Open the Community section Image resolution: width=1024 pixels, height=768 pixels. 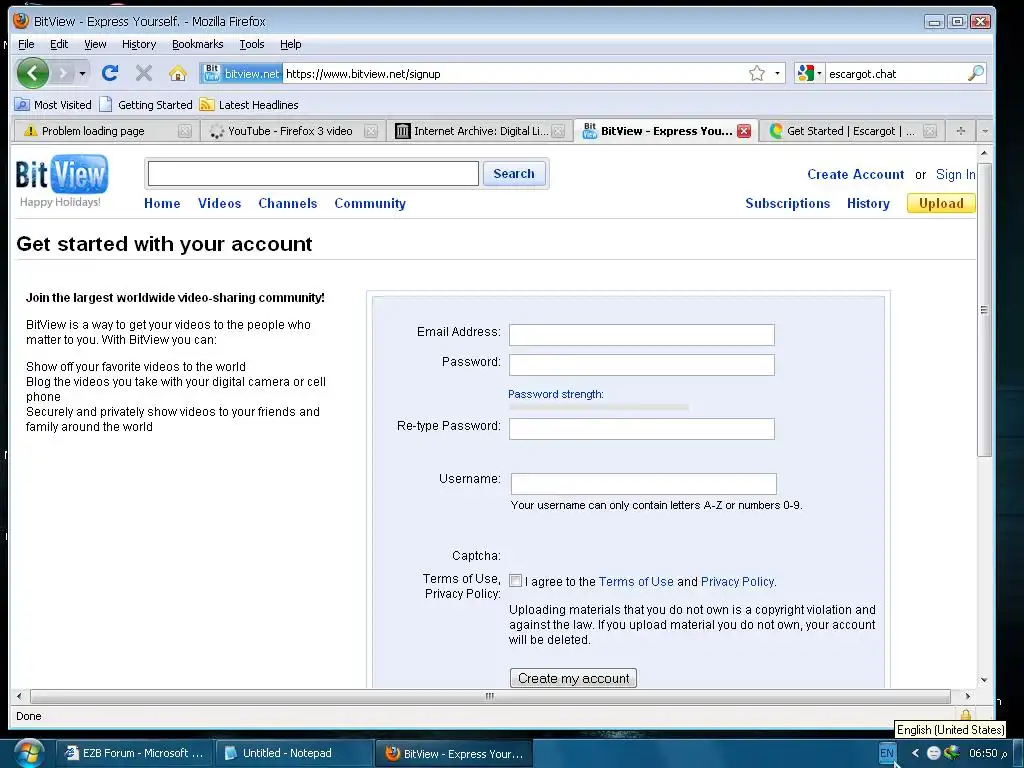coord(370,204)
